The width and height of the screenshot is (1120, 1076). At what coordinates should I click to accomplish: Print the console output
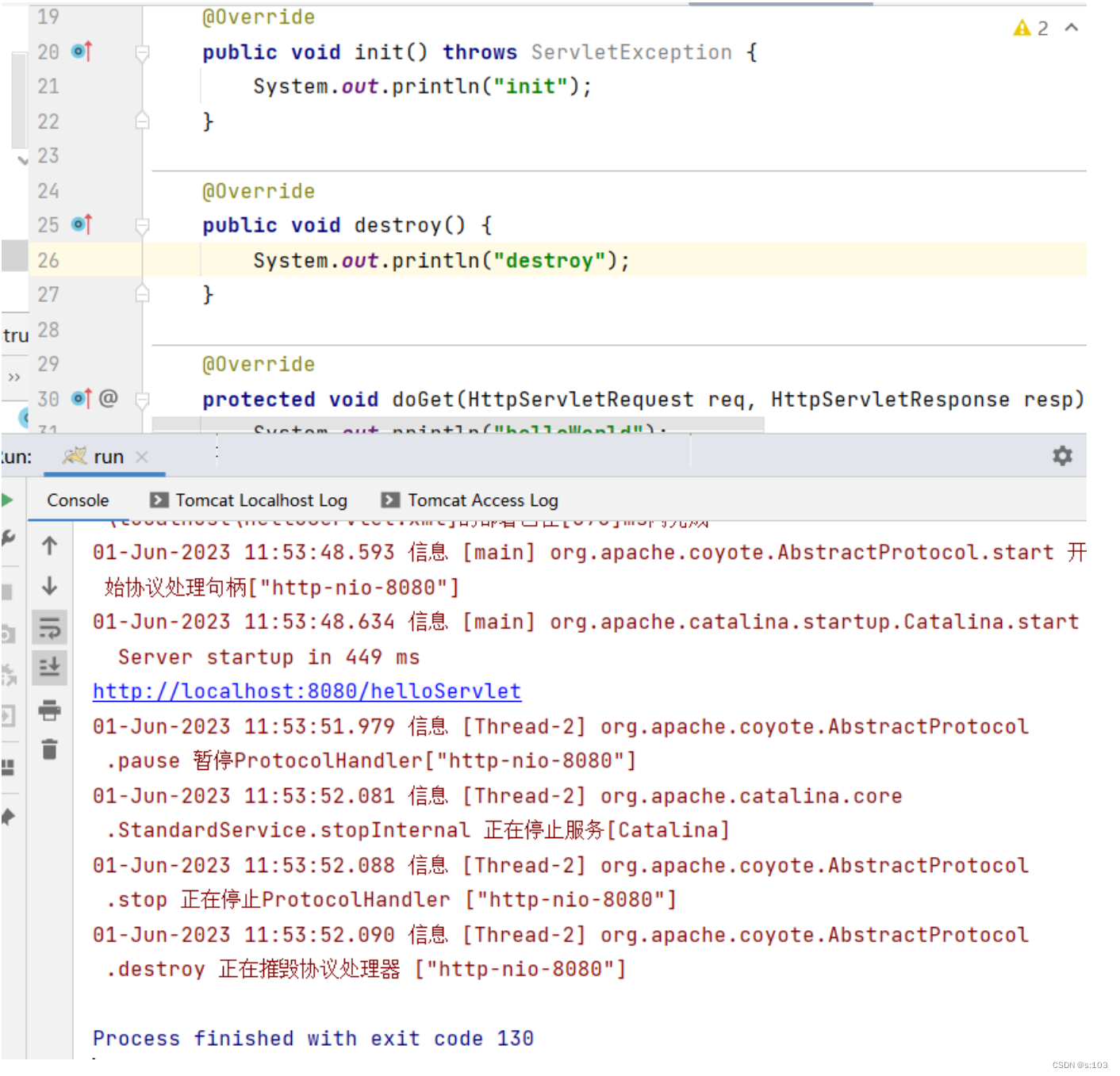[49, 709]
